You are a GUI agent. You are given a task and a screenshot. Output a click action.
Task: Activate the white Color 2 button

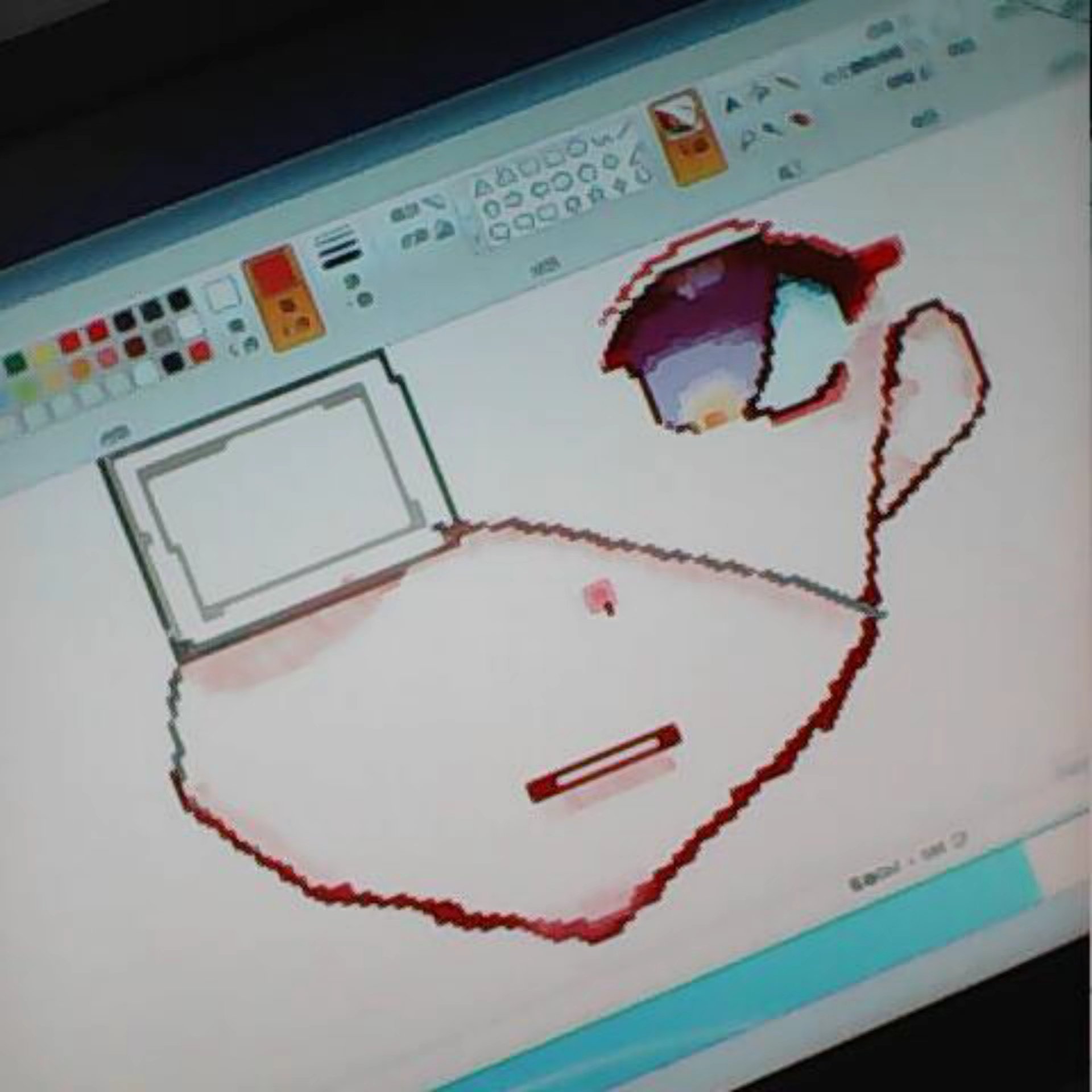click(221, 293)
